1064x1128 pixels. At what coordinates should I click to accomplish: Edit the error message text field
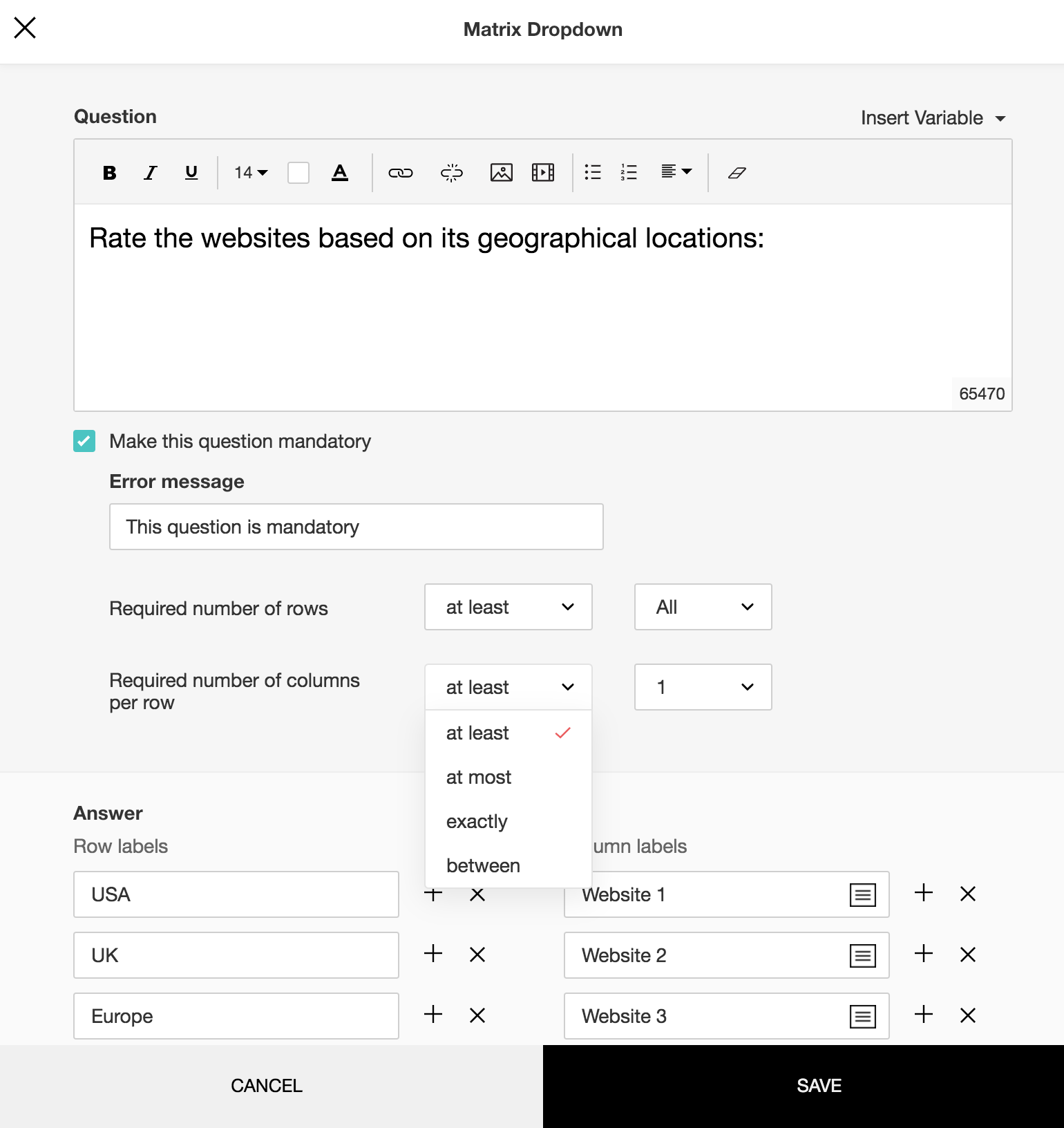[x=357, y=527]
